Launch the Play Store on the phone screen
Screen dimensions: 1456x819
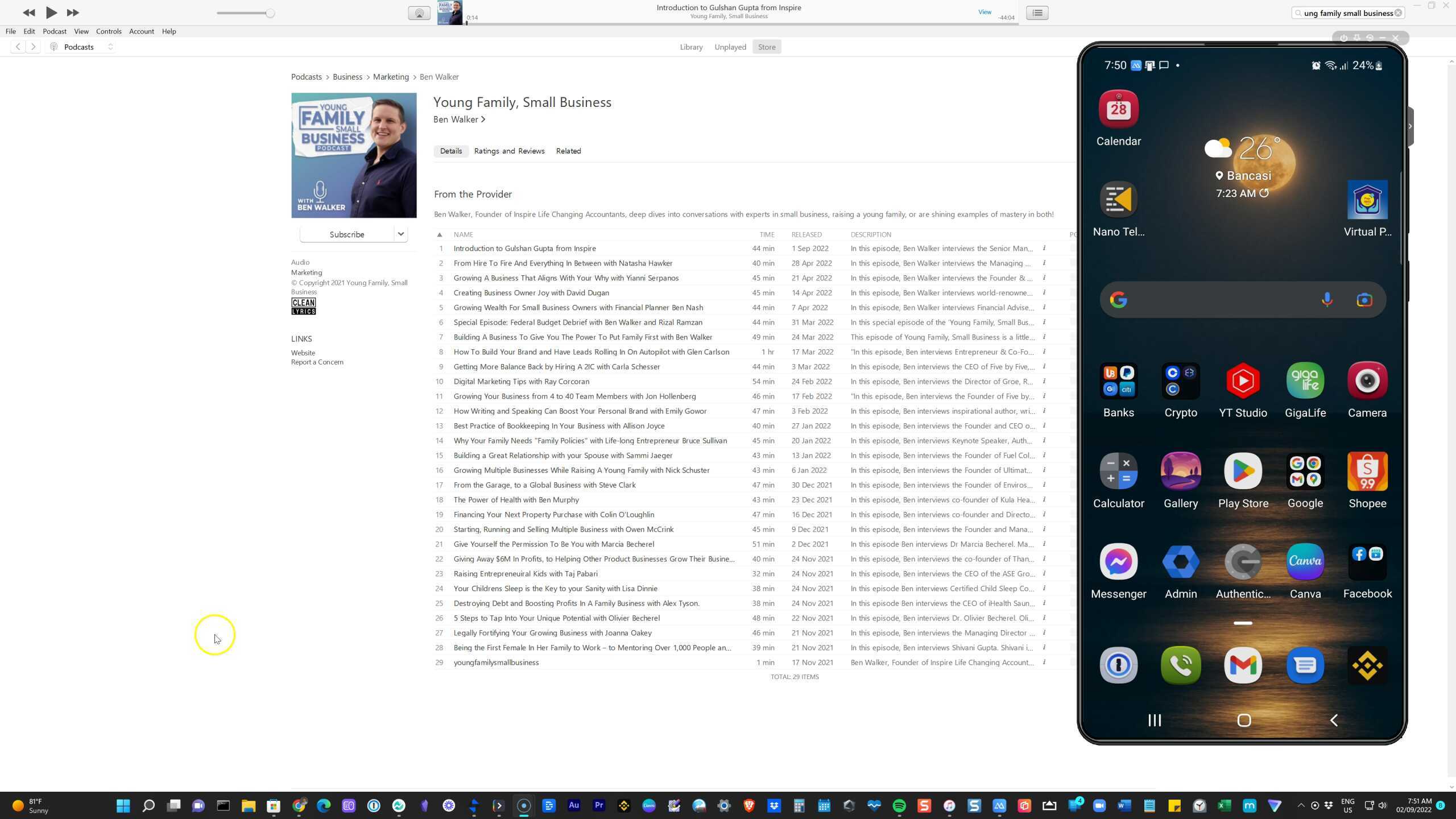tap(1243, 471)
